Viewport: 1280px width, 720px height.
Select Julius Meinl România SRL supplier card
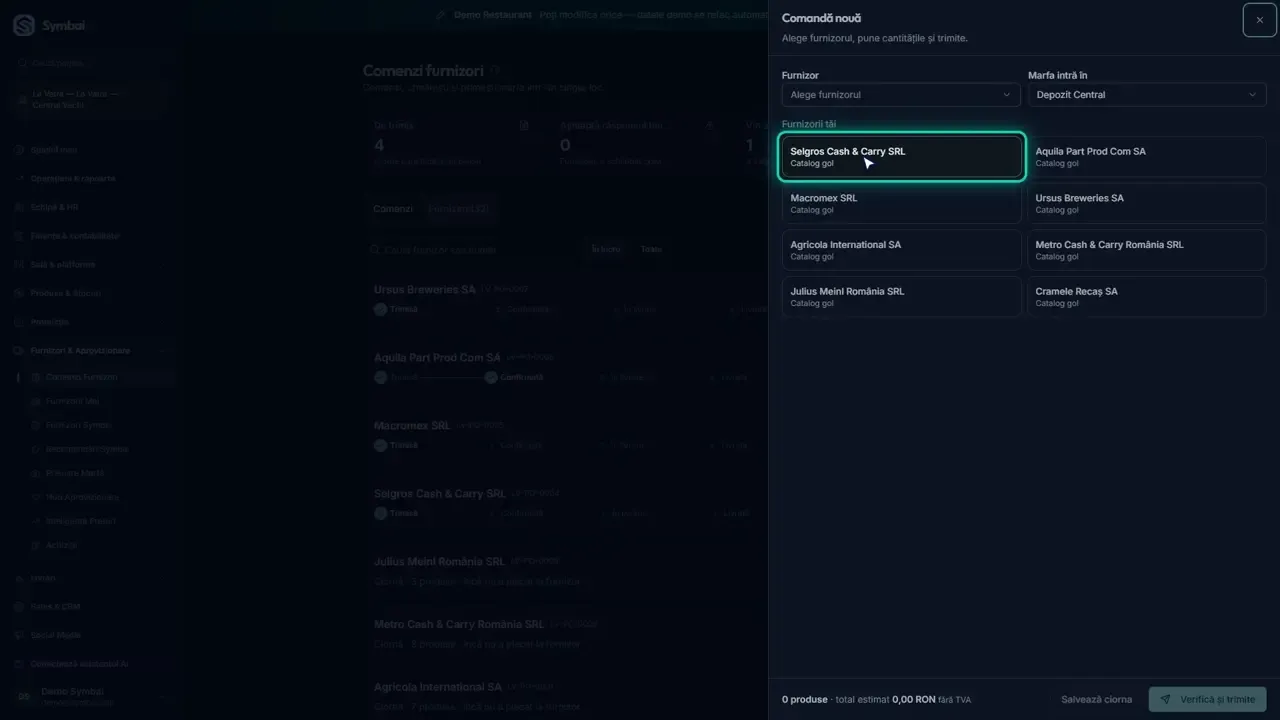(901, 297)
